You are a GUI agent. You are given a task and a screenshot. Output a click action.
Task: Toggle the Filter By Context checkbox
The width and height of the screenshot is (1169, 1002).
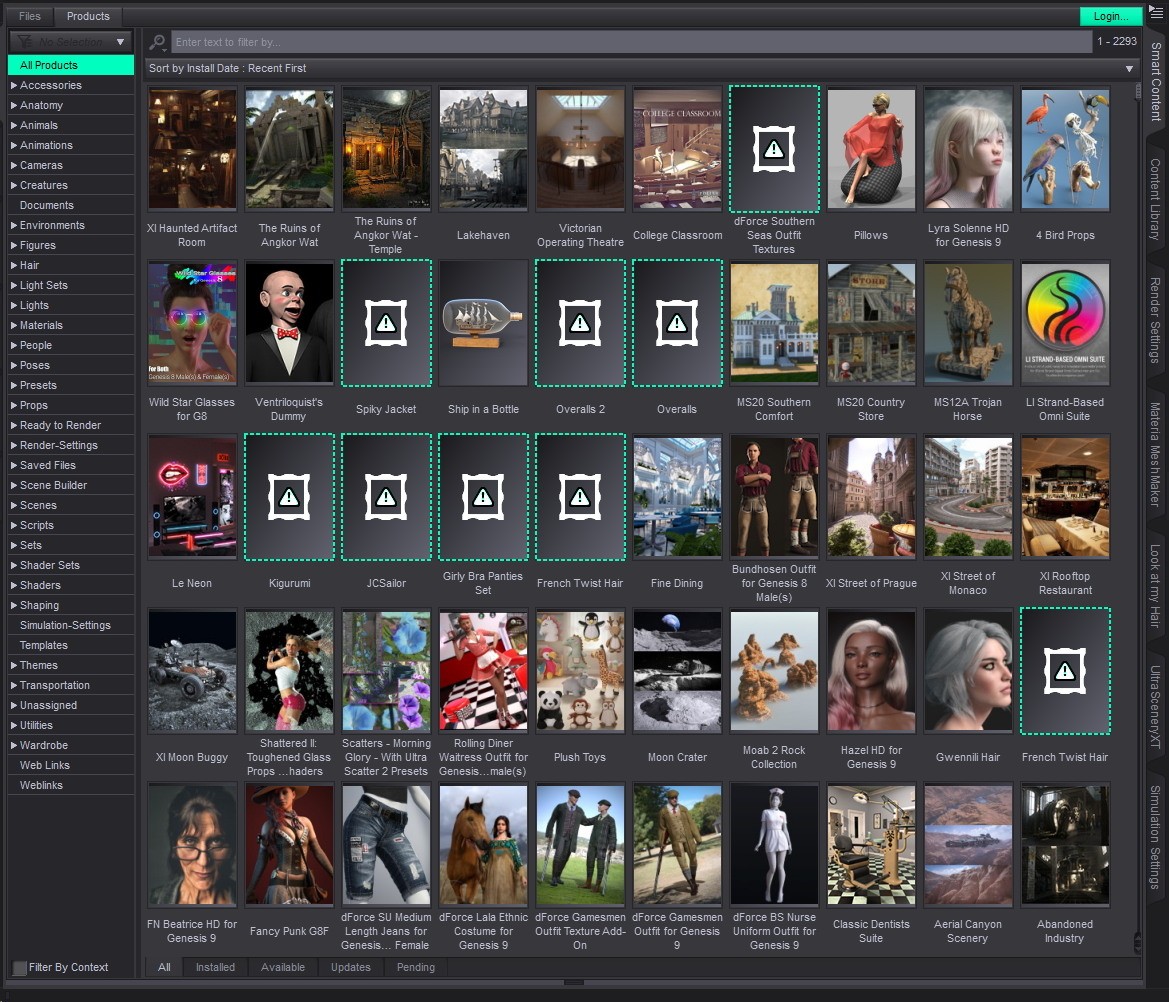click(x=20, y=968)
